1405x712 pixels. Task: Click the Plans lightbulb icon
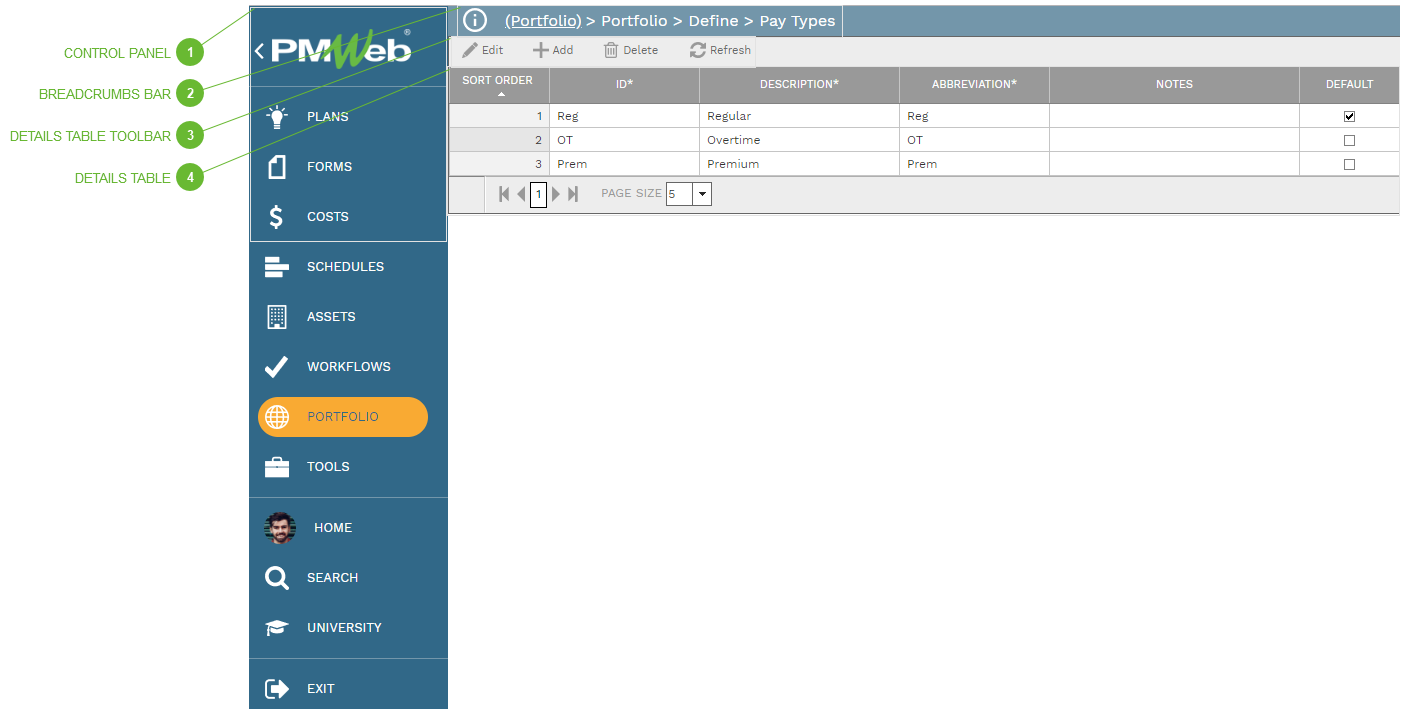click(x=277, y=117)
